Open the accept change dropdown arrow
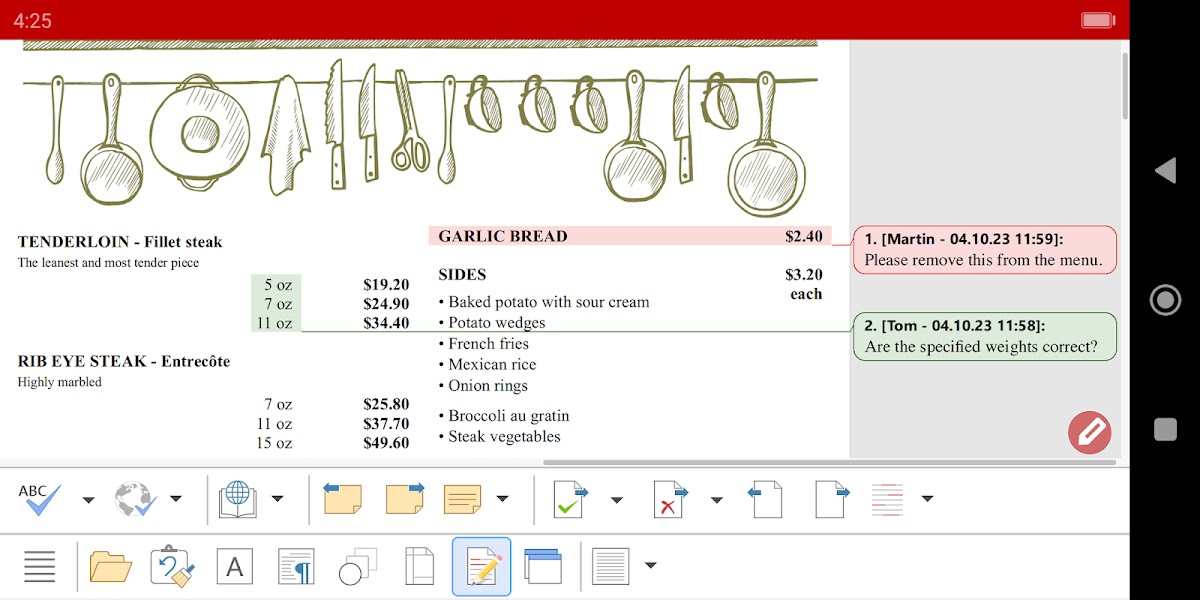Screen dimensions: 1200x600 (617, 499)
